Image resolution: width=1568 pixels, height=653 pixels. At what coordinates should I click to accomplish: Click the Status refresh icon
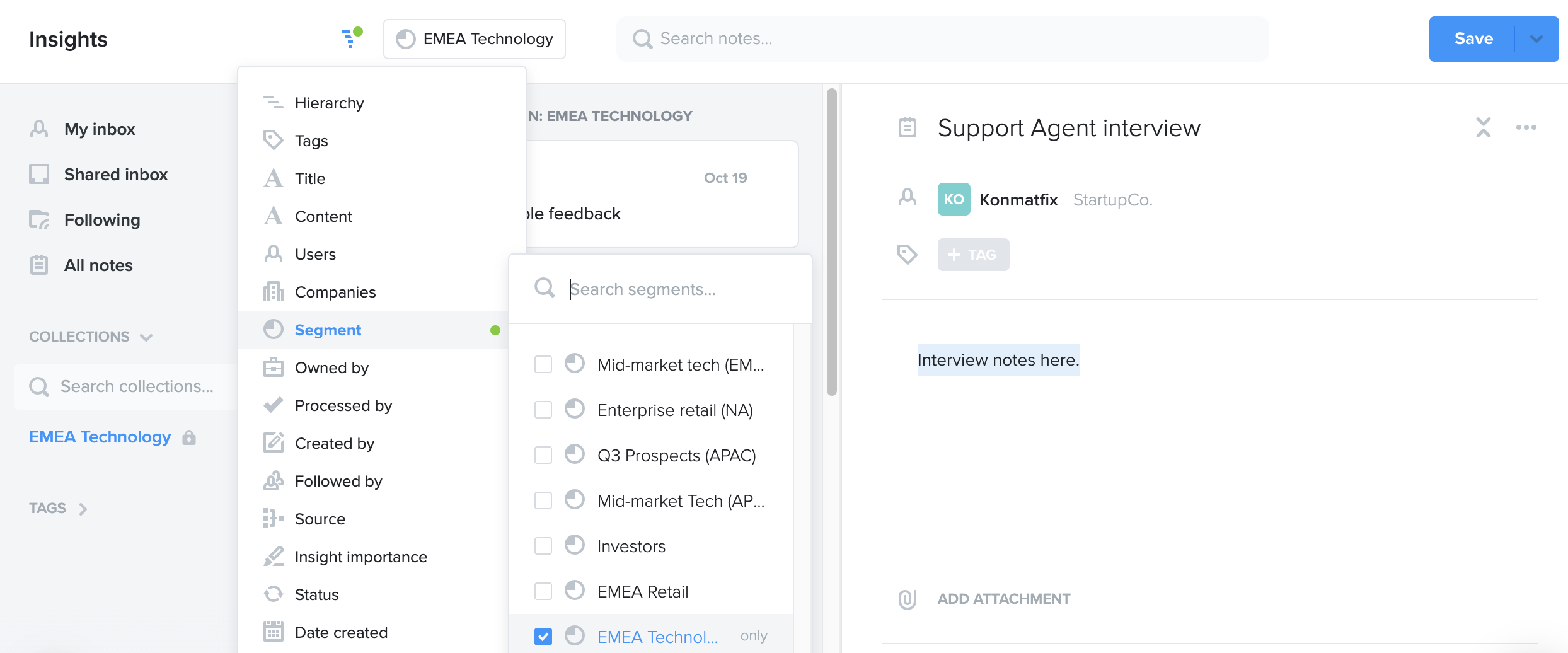point(274,594)
